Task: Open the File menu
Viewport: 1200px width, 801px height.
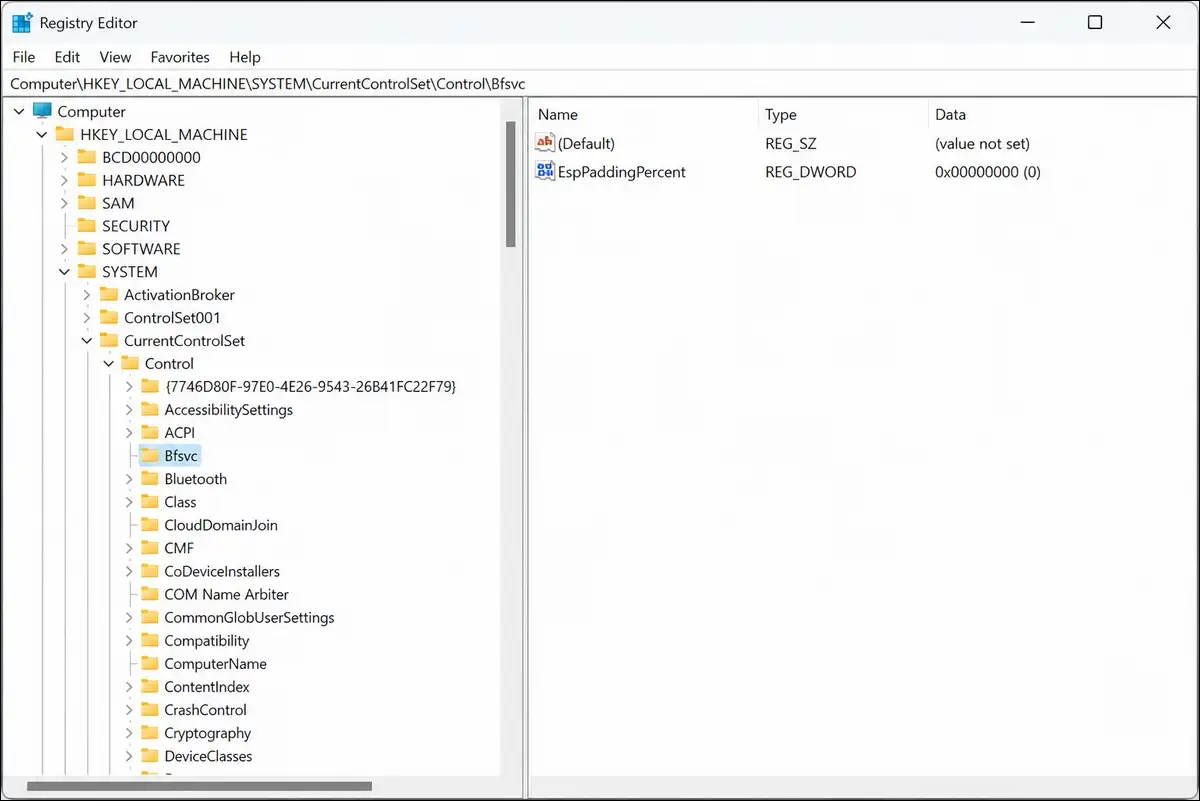Action: [x=24, y=57]
